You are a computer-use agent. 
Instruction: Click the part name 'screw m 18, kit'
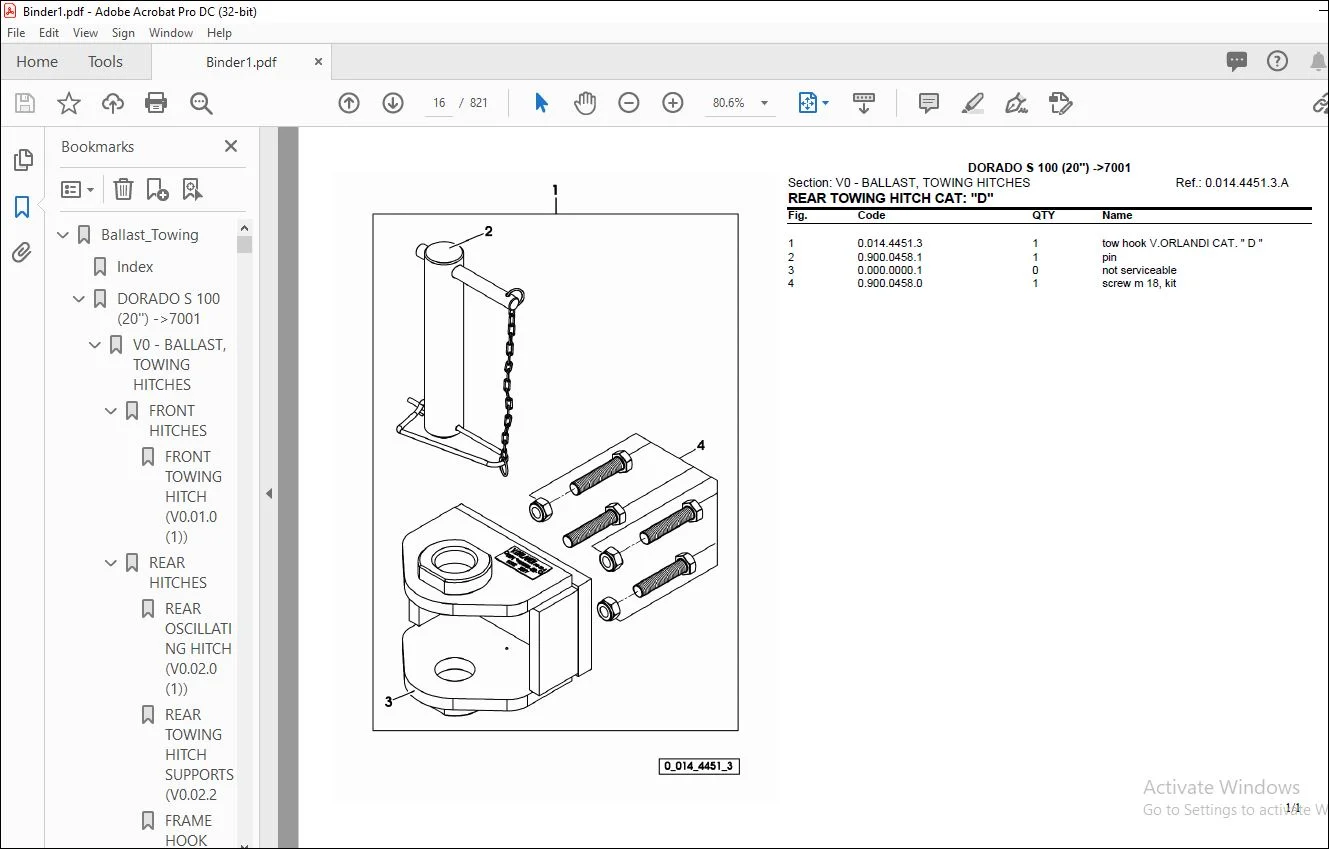click(1139, 283)
